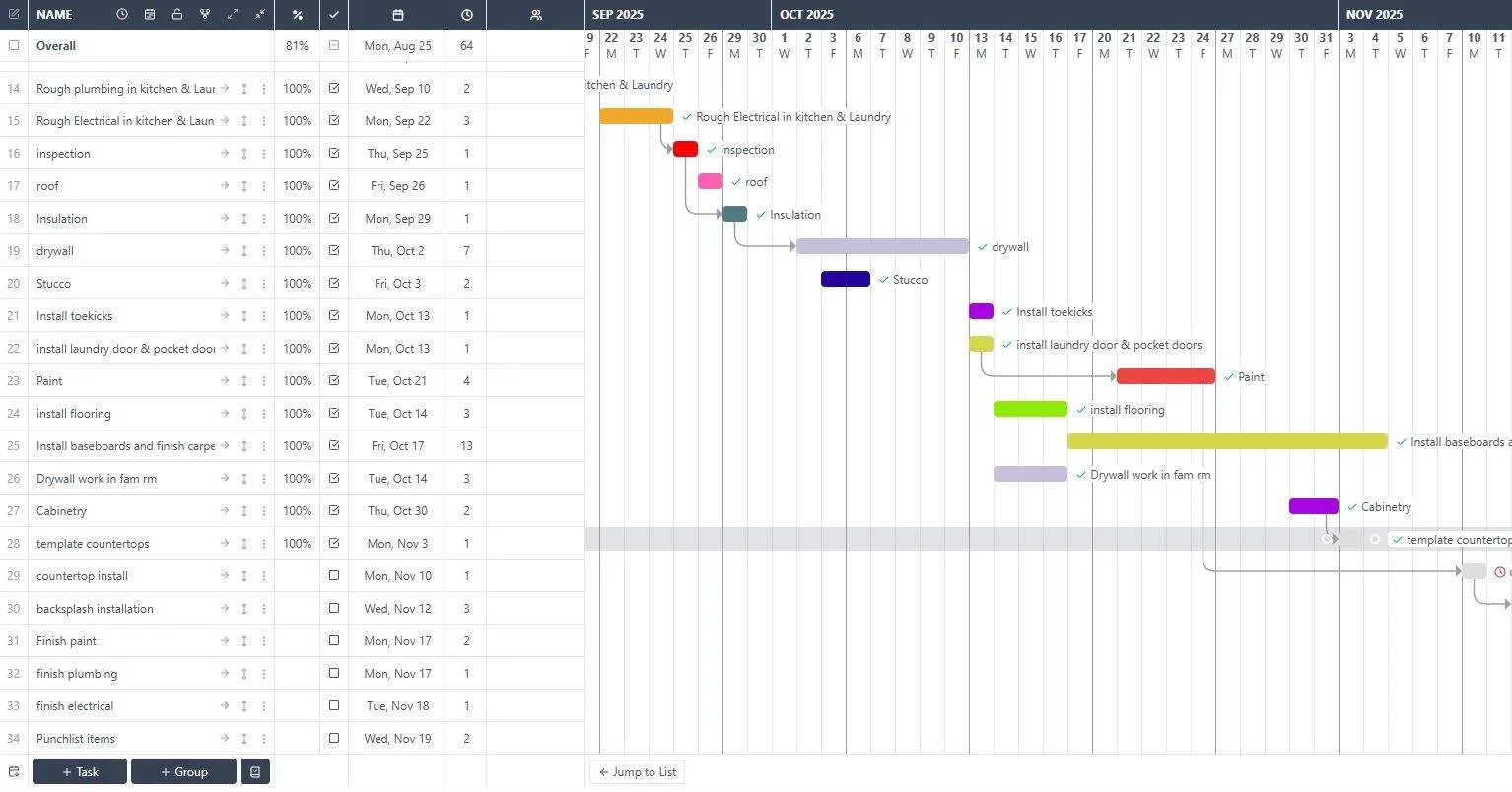Click arrow icon on the inspection row
The width and height of the screenshot is (1512, 792).
pyautogui.click(x=225, y=153)
